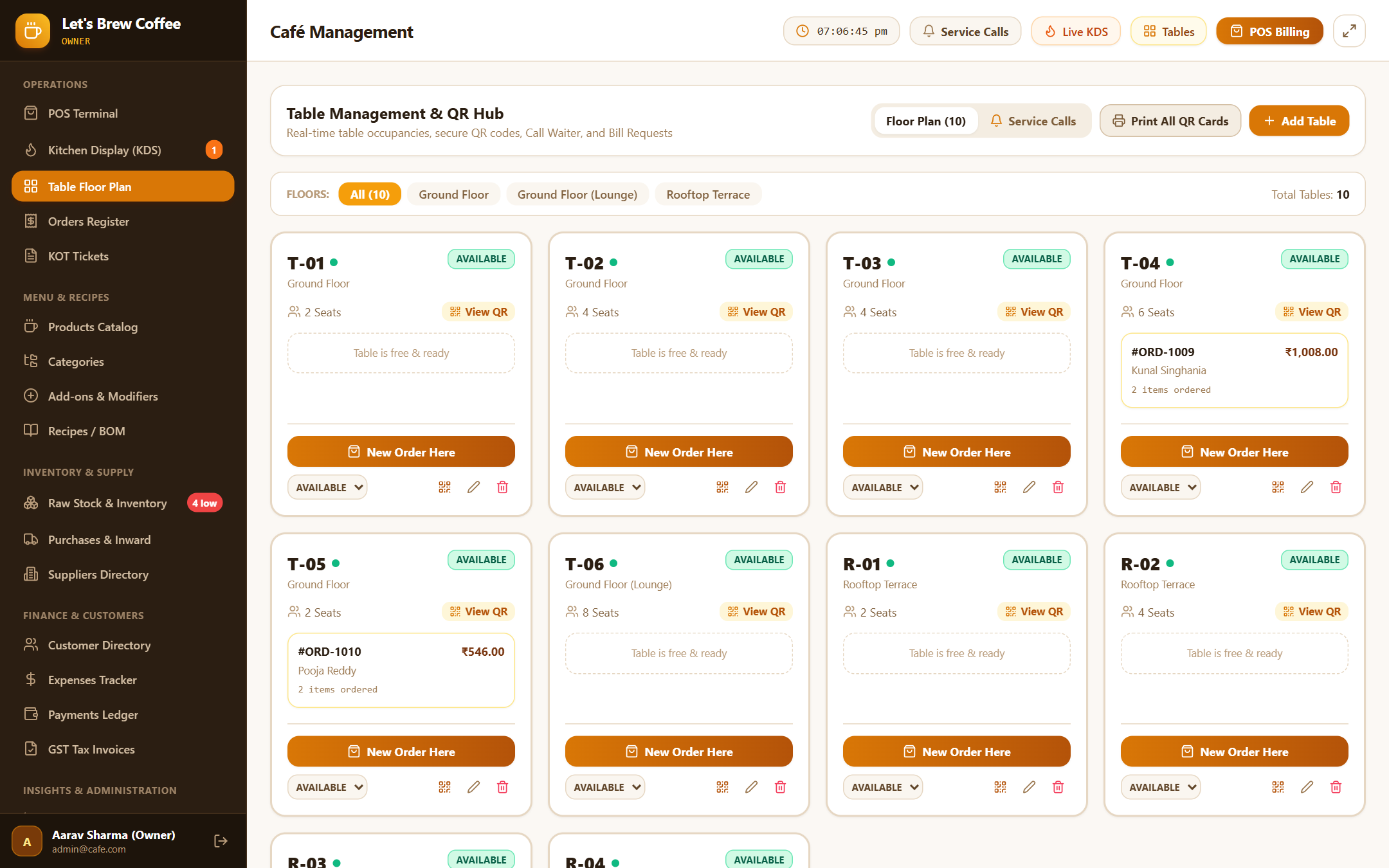
Task: Open T-05 AVAILABLE status dropdown
Action: [327, 787]
